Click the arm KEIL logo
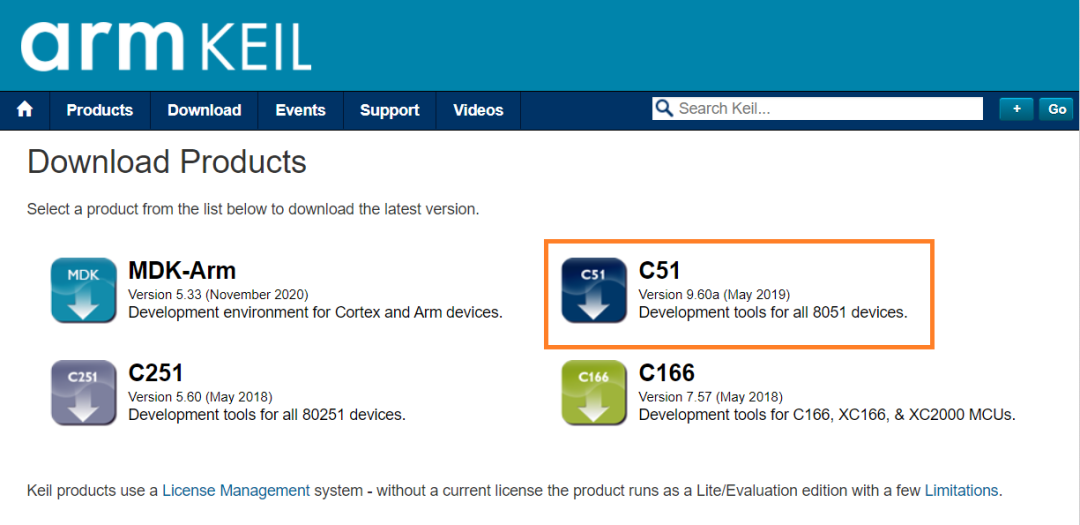 [166, 46]
